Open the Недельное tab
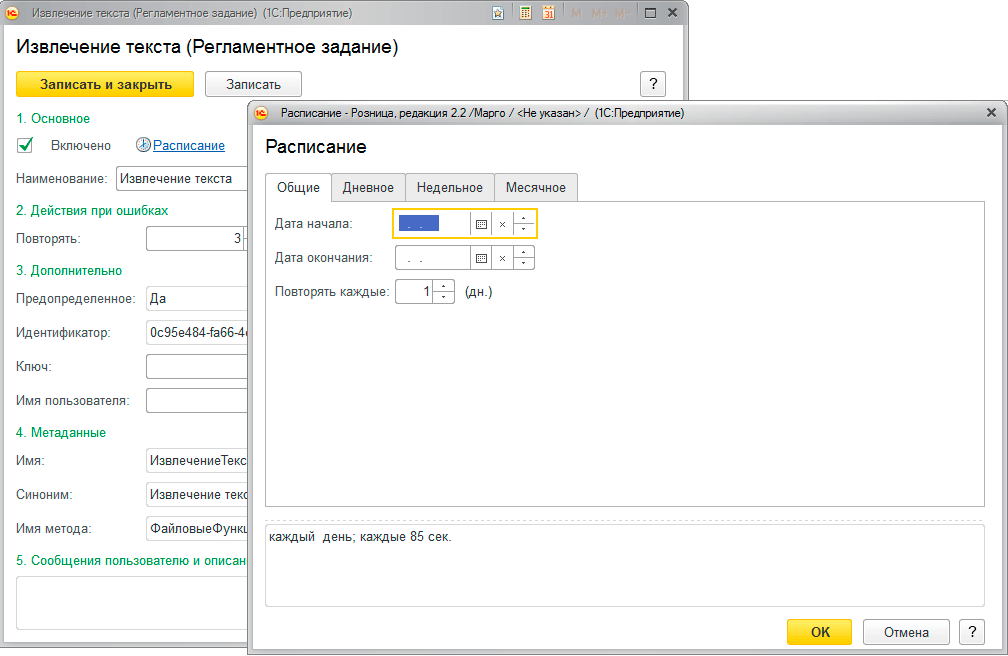Screen dimensions: 1008x656 449,188
